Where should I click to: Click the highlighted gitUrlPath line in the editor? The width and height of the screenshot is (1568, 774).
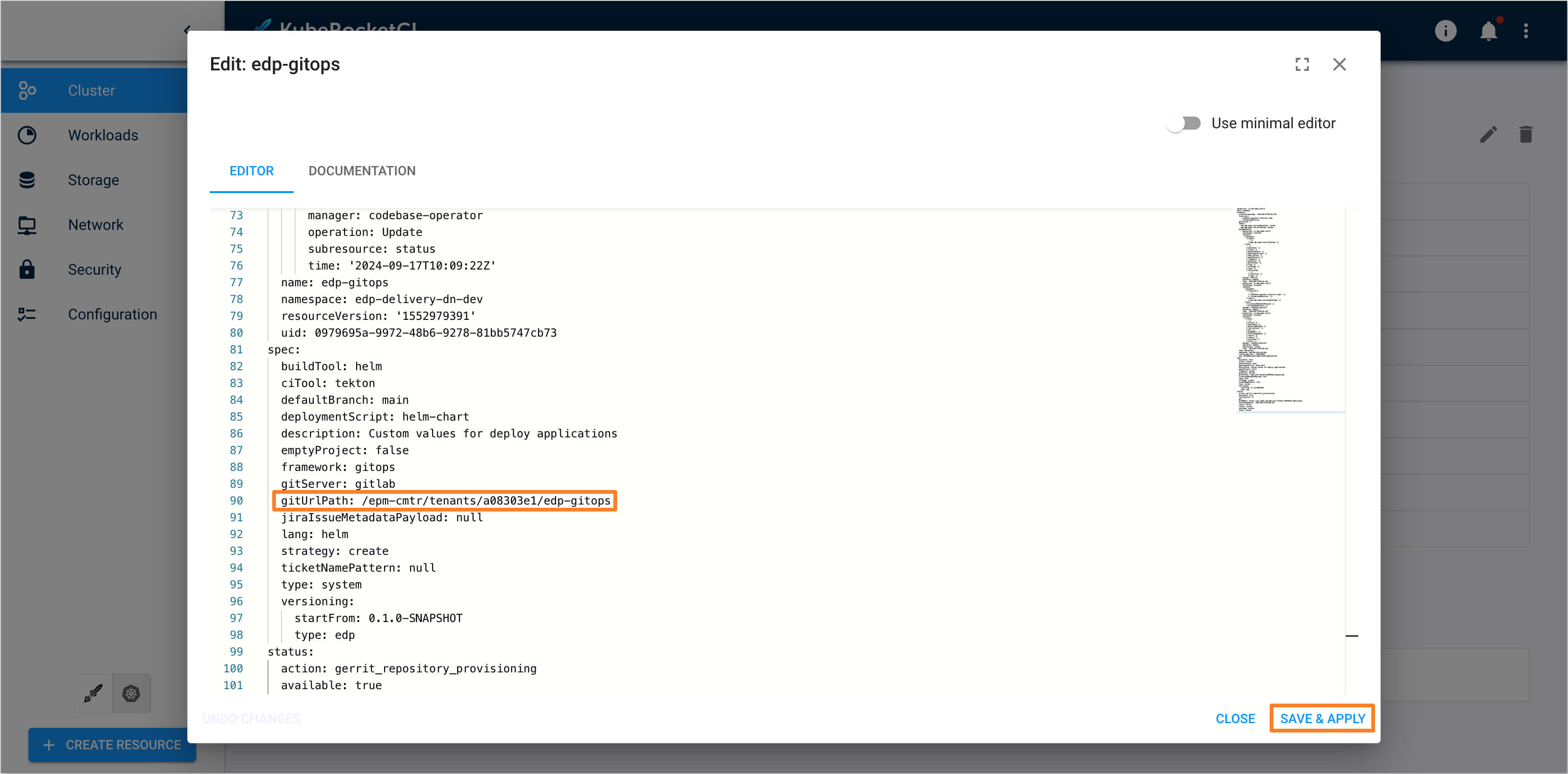pos(446,501)
